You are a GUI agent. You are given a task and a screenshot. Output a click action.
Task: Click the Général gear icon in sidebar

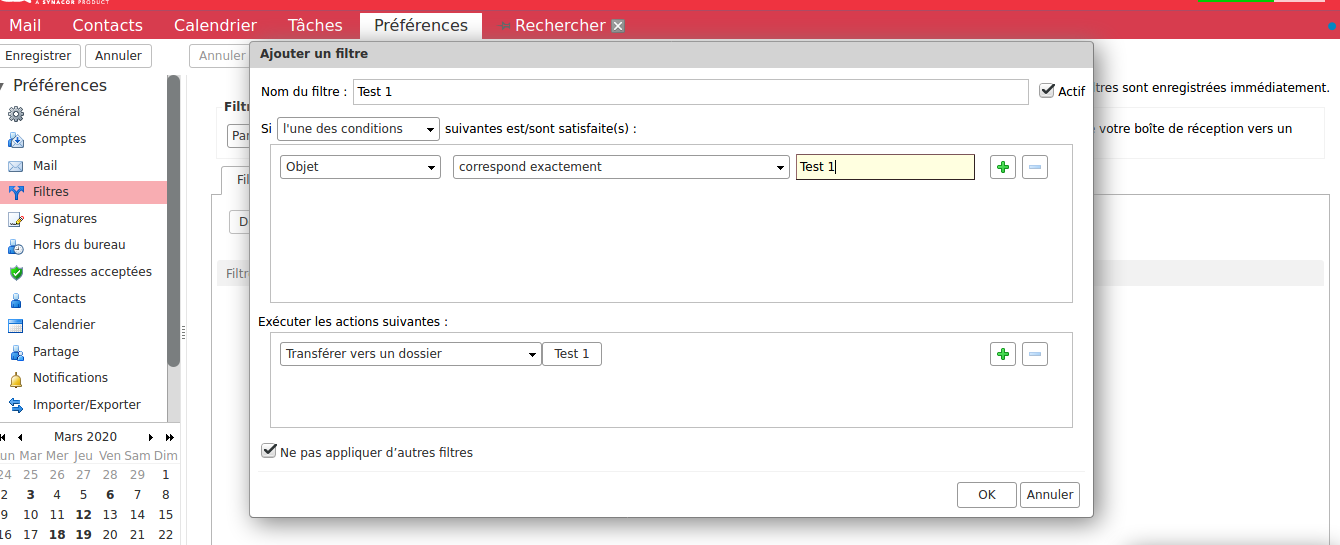16,113
